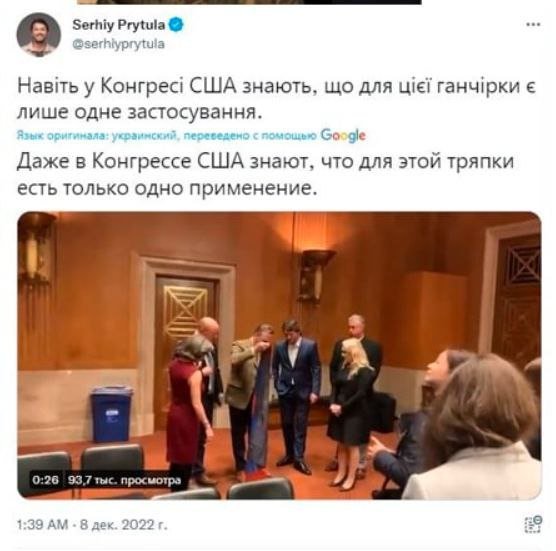Click the 8 дек. 2022 г. date
Image resolution: width=556 pixels, height=551 pixels.
tap(124, 524)
